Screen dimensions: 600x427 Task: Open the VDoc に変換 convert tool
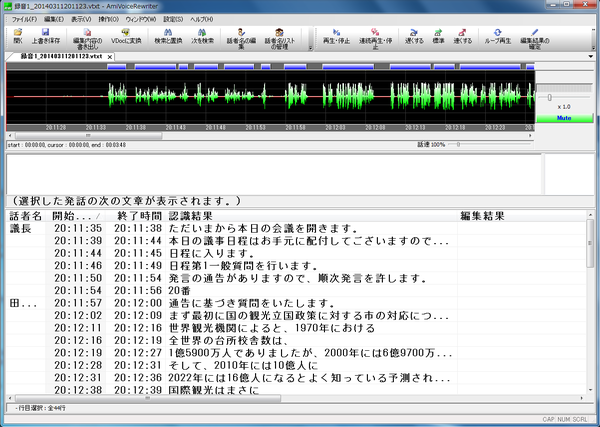[x=126, y=37]
